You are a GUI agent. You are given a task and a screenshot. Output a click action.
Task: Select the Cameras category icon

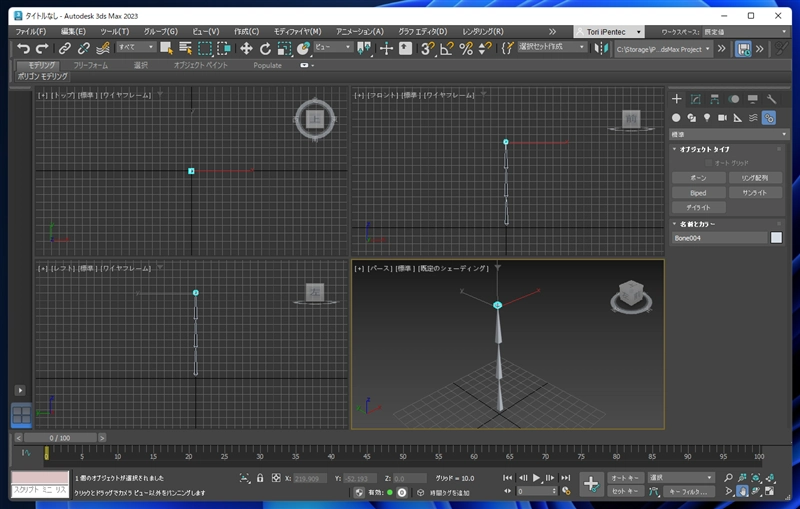(x=722, y=118)
